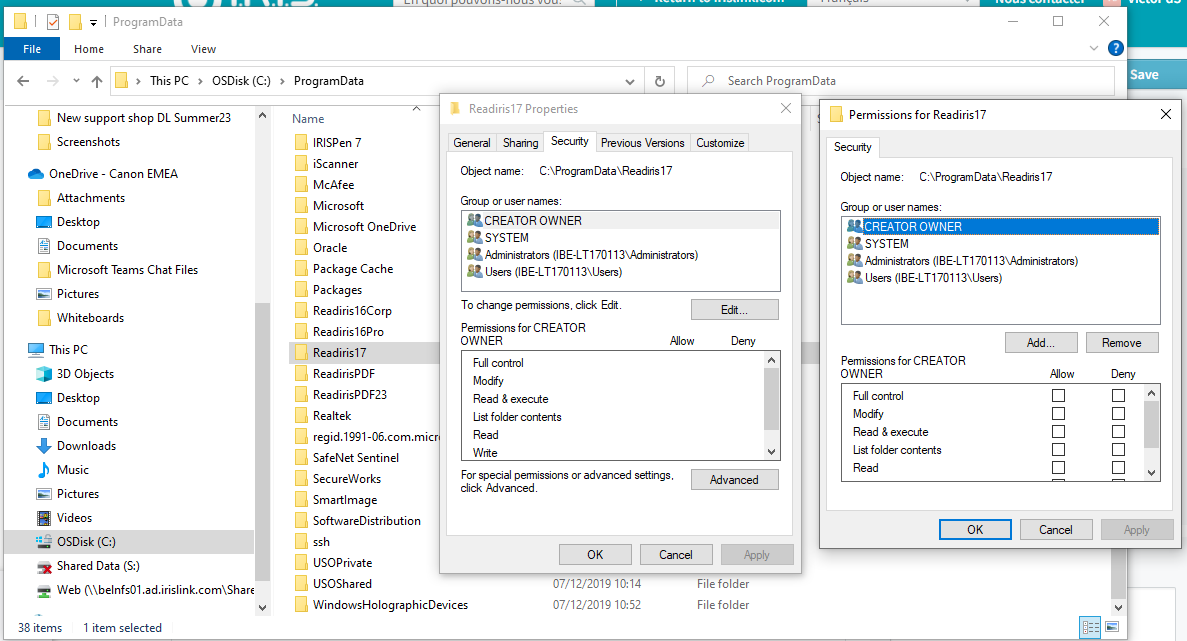This screenshot has height=641, width=1187.
Task: Click Search ProgramData field
Action: pos(901,81)
